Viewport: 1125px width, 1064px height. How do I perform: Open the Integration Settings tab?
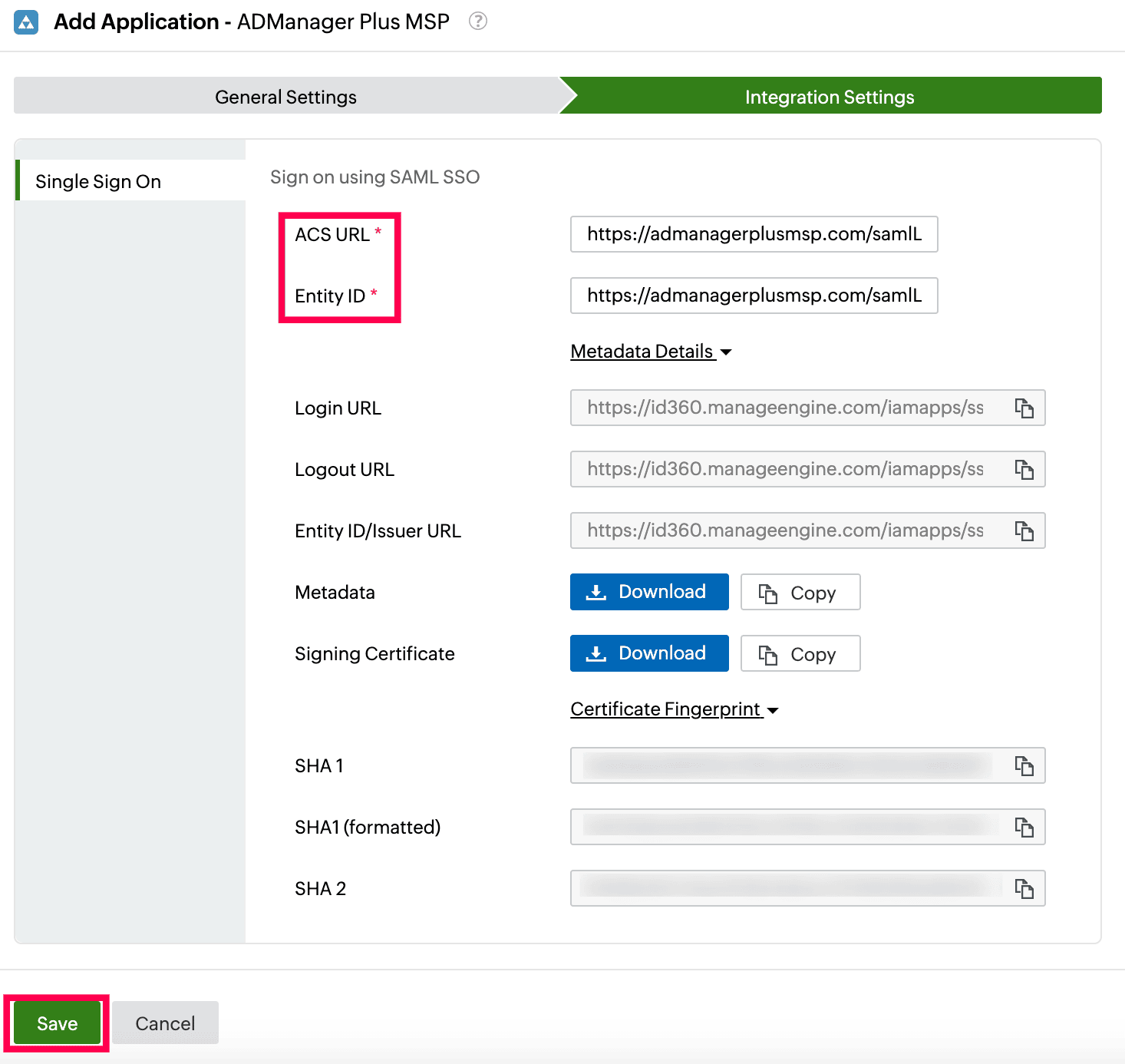tap(829, 96)
